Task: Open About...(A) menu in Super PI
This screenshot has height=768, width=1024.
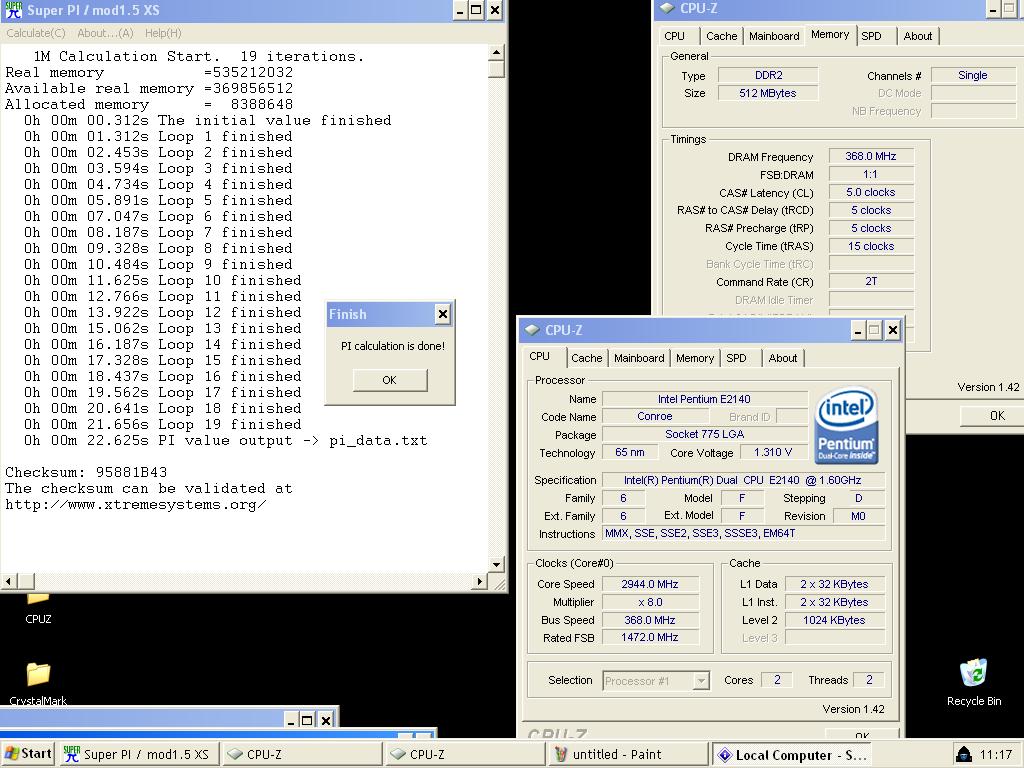Action: 105,33
